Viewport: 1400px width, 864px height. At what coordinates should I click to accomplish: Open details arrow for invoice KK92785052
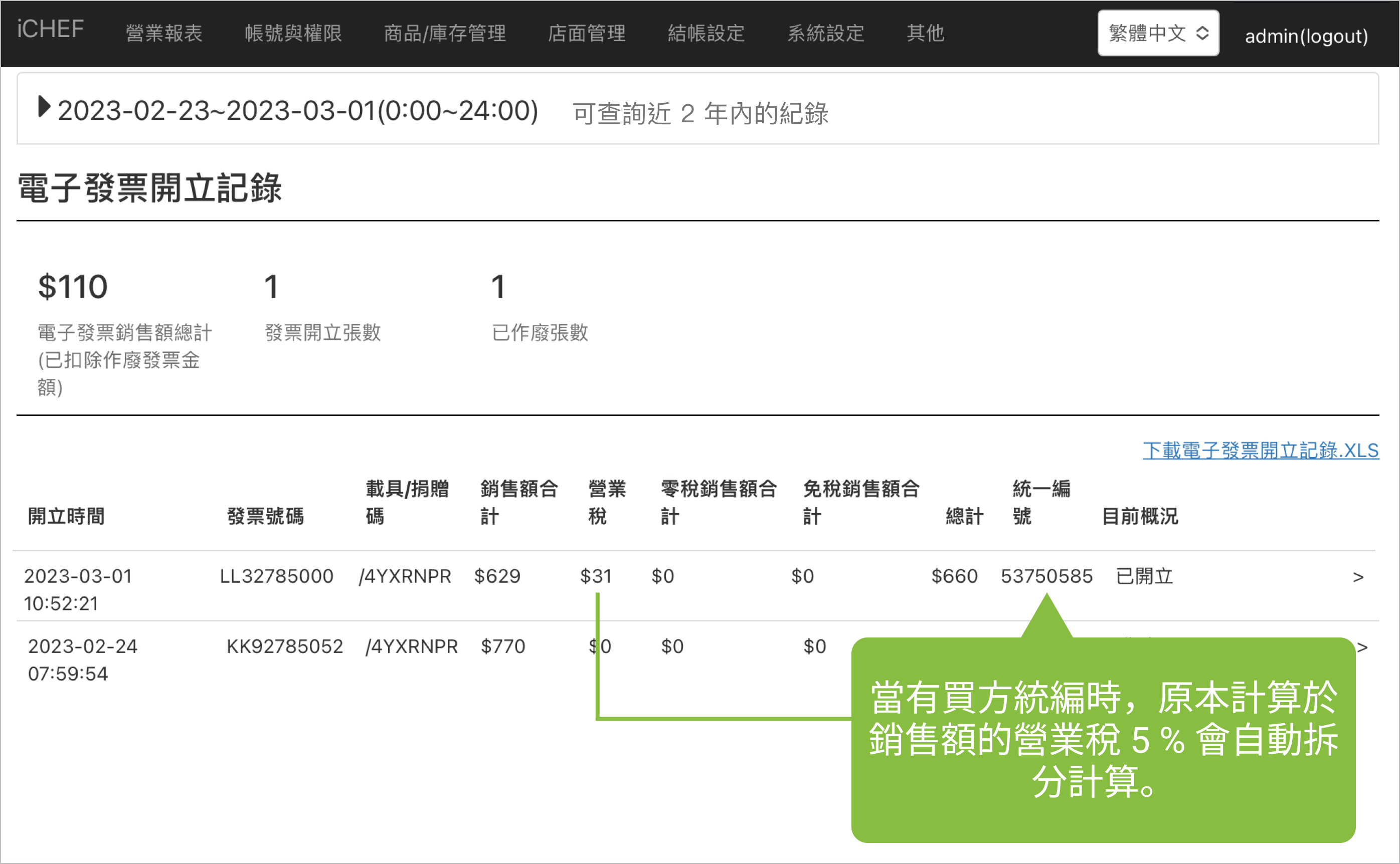[1363, 647]
